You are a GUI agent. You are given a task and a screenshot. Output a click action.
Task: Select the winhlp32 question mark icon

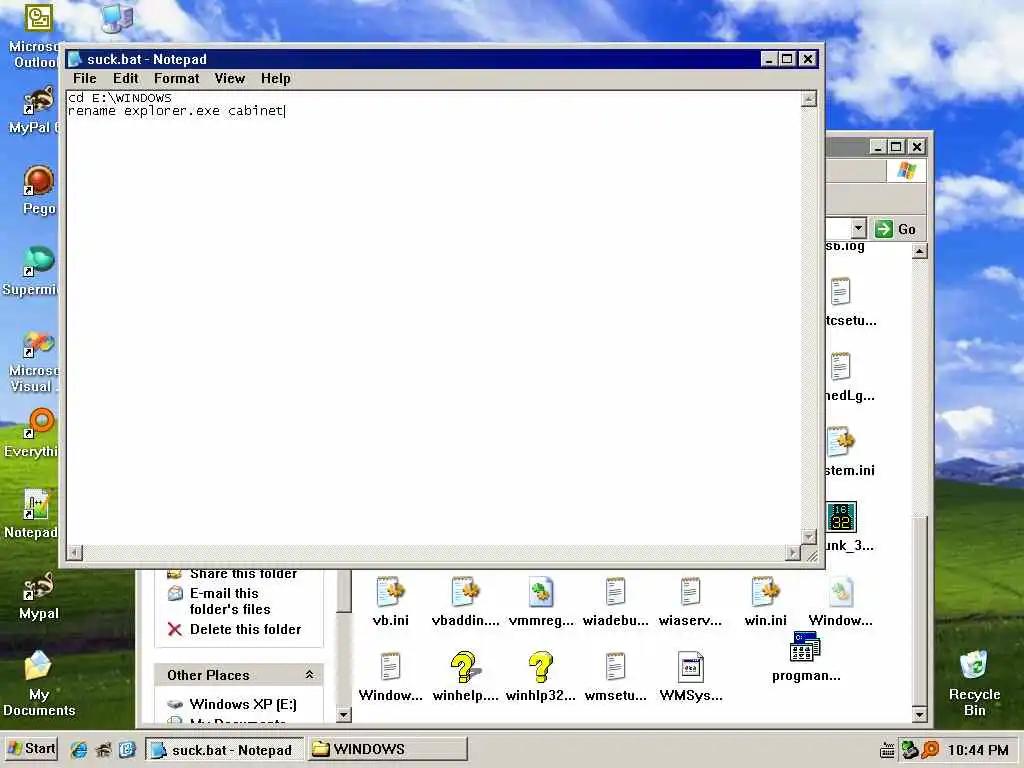[541, 667]
